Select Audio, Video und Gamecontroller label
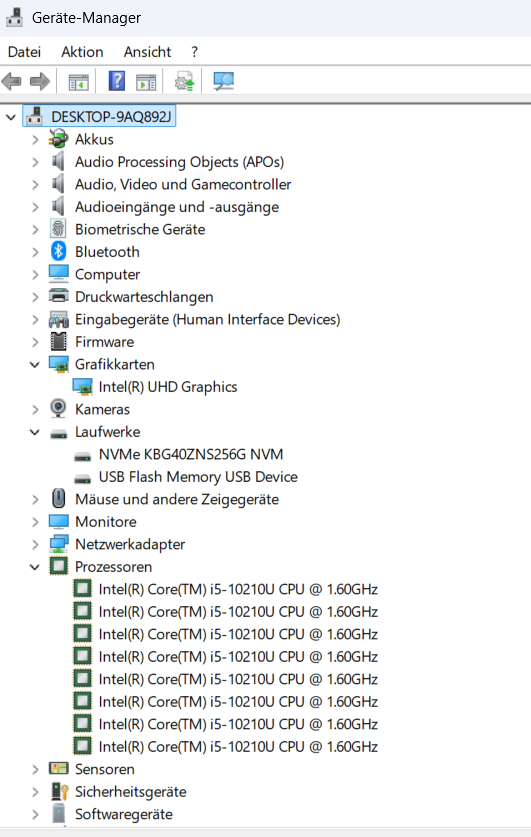531x837 pixels. tap(183, 184)
